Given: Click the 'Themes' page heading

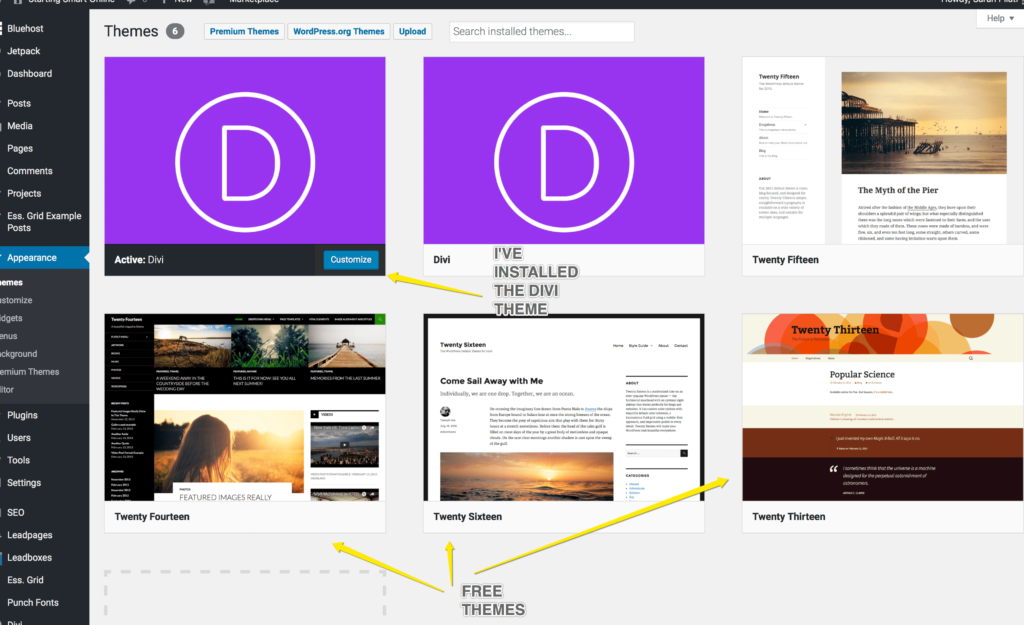Looking at the screenshot, I should (131, 31).
